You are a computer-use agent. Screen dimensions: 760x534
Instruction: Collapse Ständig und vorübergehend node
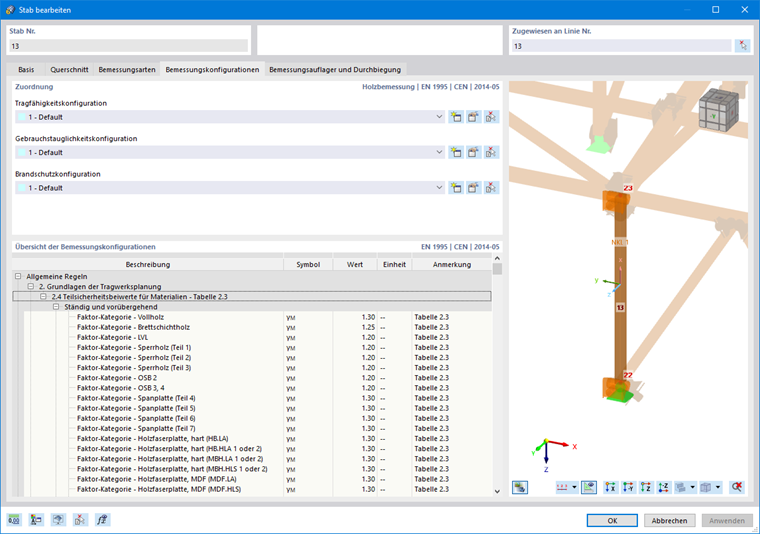tap(56, 307)
